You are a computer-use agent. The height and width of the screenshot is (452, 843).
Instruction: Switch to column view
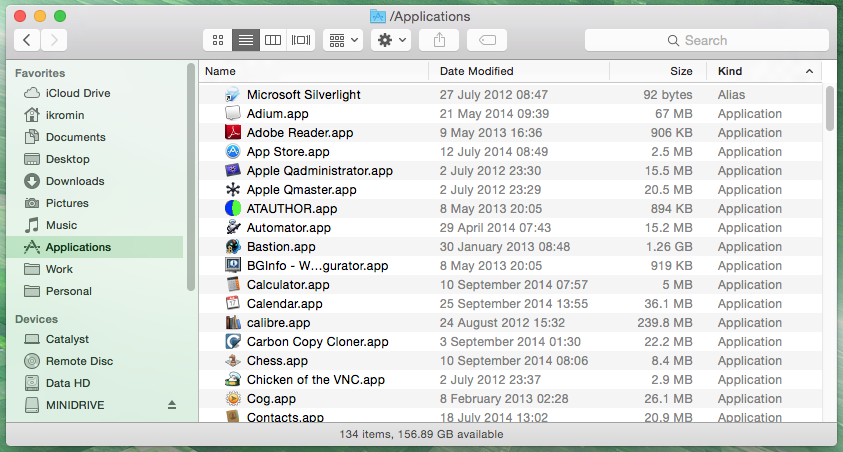(273, 40)
